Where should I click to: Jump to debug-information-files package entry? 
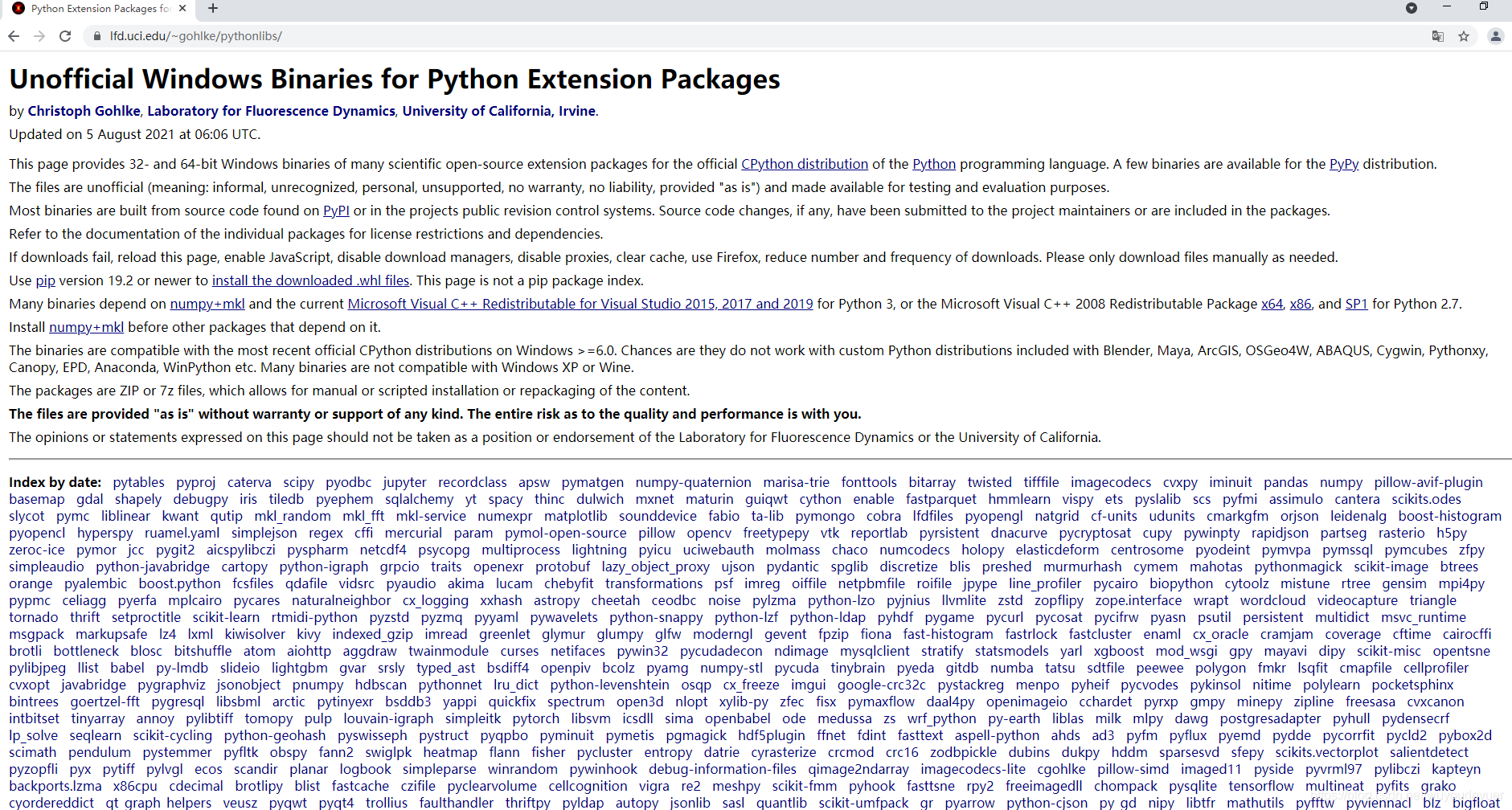point(723,769)
